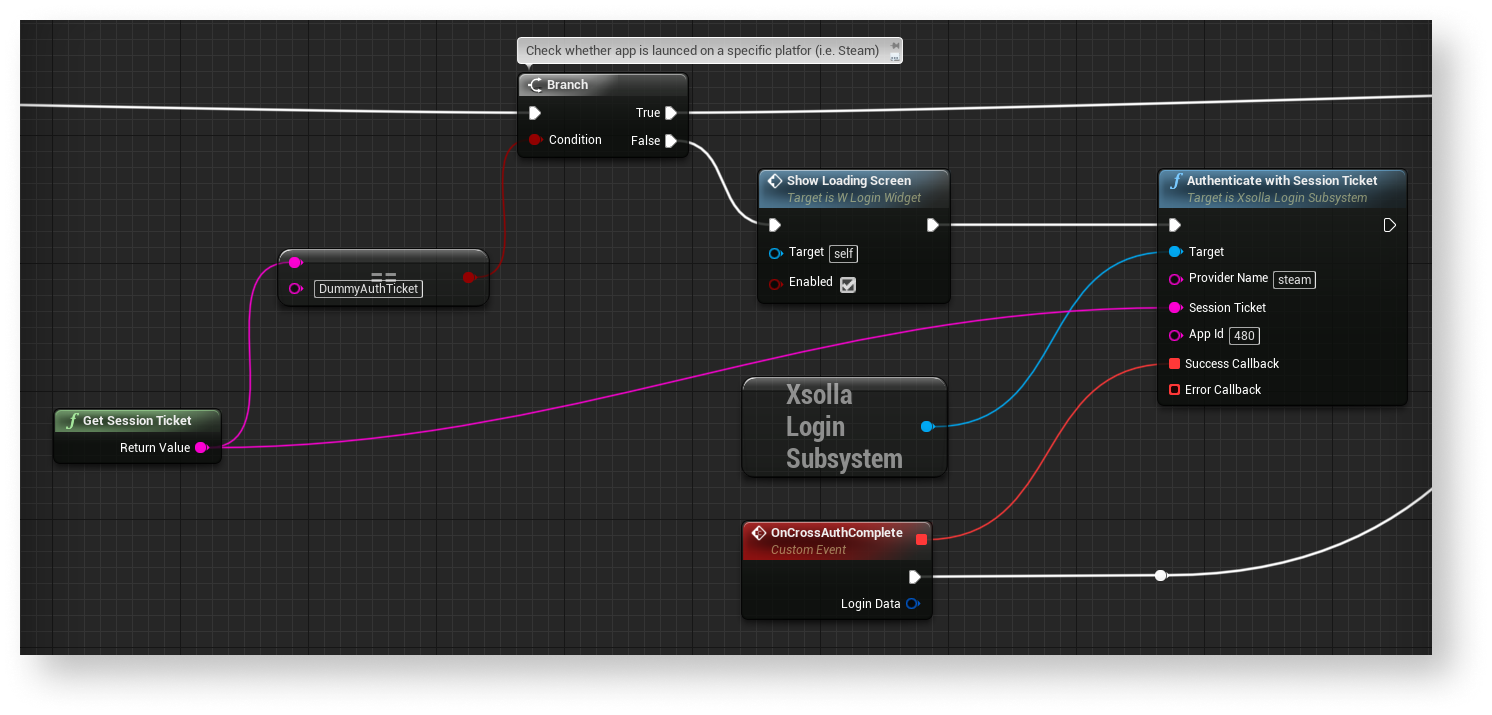The image size is (1492, 715).
Task: Click the Branch node True output pin
Action: click(x=671, y=113)
